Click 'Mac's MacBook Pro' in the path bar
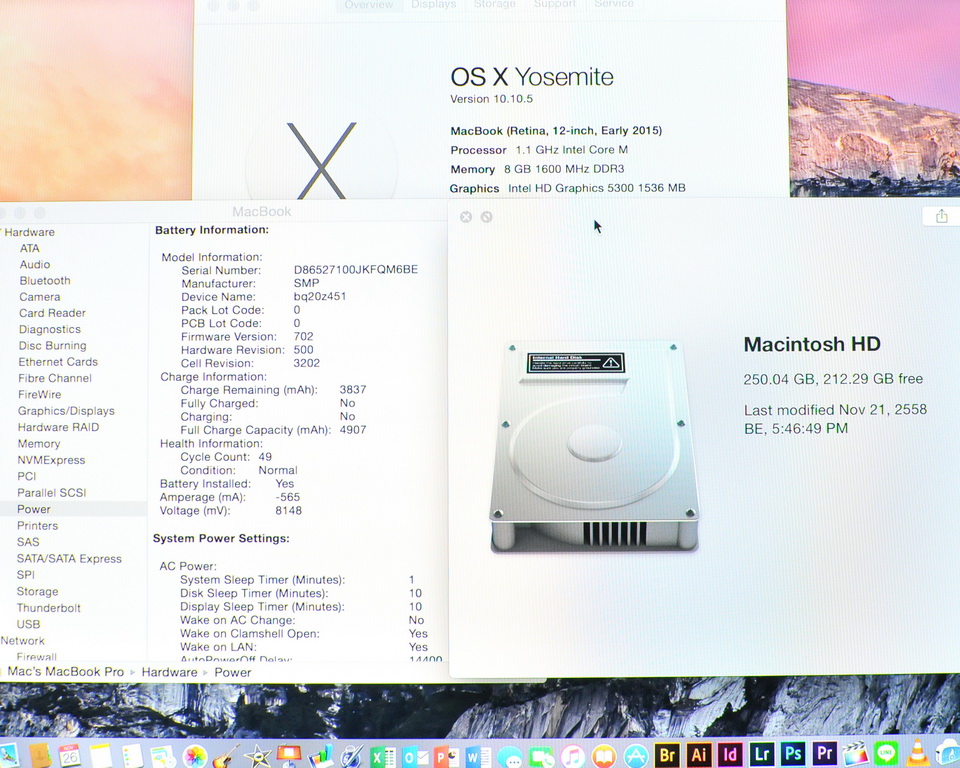 (x=66, y=672)
